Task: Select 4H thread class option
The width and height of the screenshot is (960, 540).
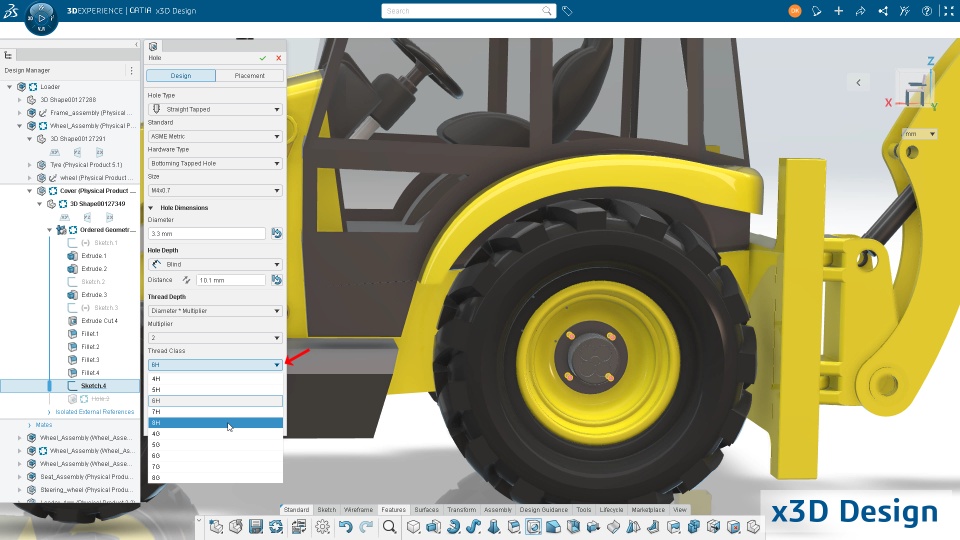Action: tap(216, 378)
